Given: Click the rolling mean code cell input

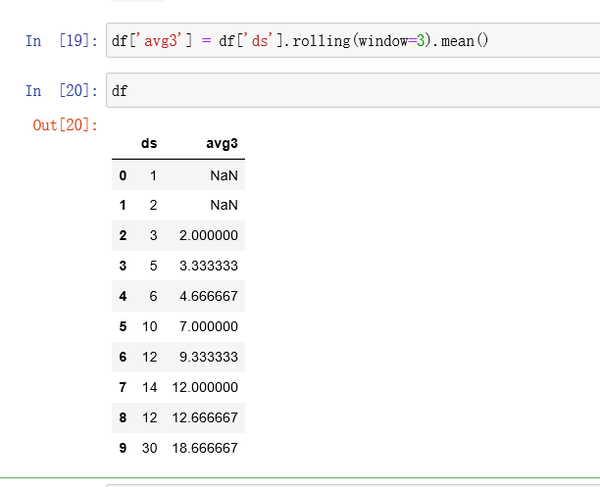Looking at the screenshot, I should coord(353,40).
